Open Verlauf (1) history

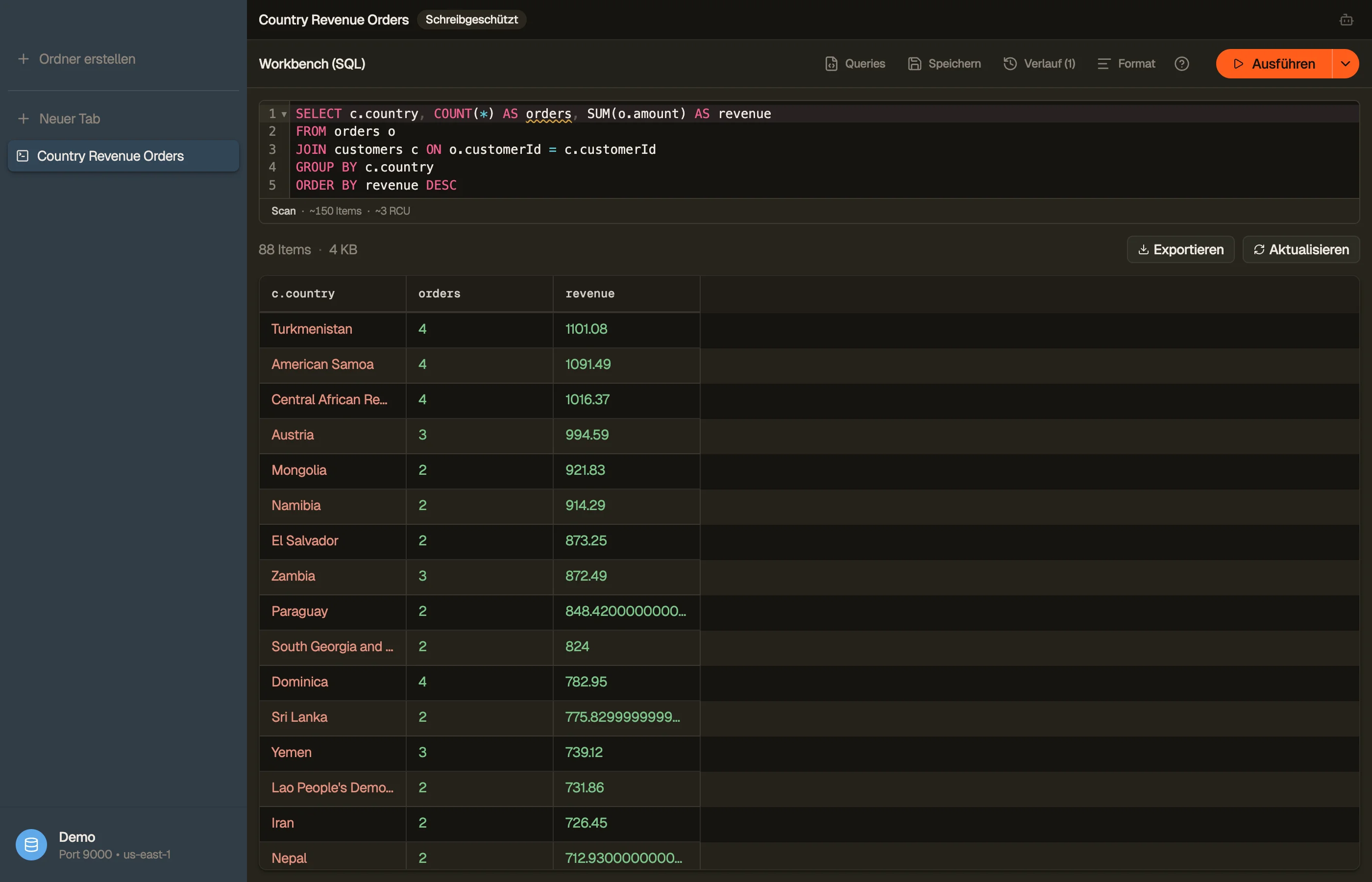coord(1039,64)
